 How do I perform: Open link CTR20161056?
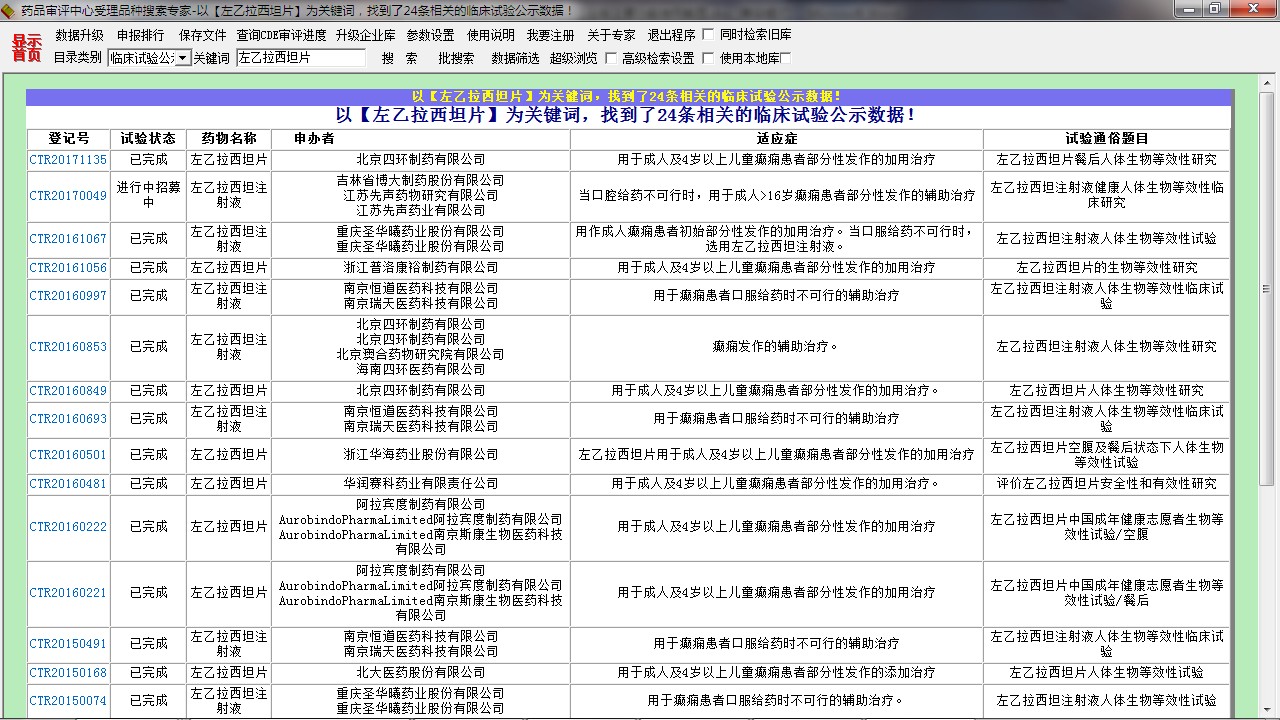click(68, 268)
